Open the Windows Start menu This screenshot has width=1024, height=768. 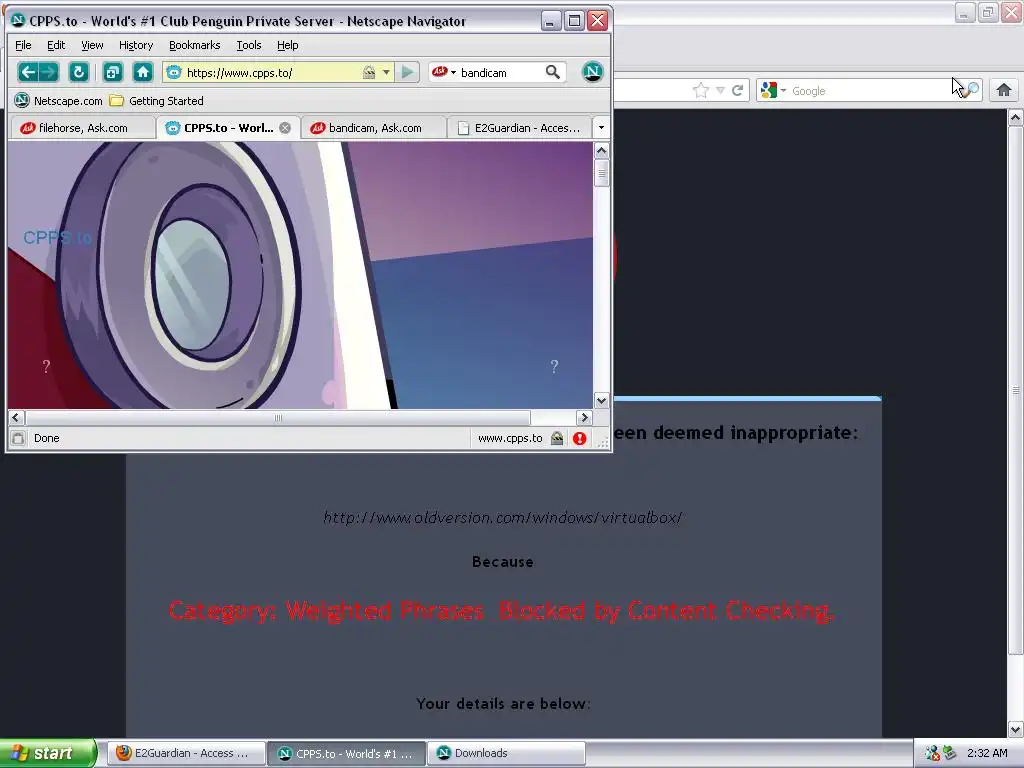[x=48, y=753]
